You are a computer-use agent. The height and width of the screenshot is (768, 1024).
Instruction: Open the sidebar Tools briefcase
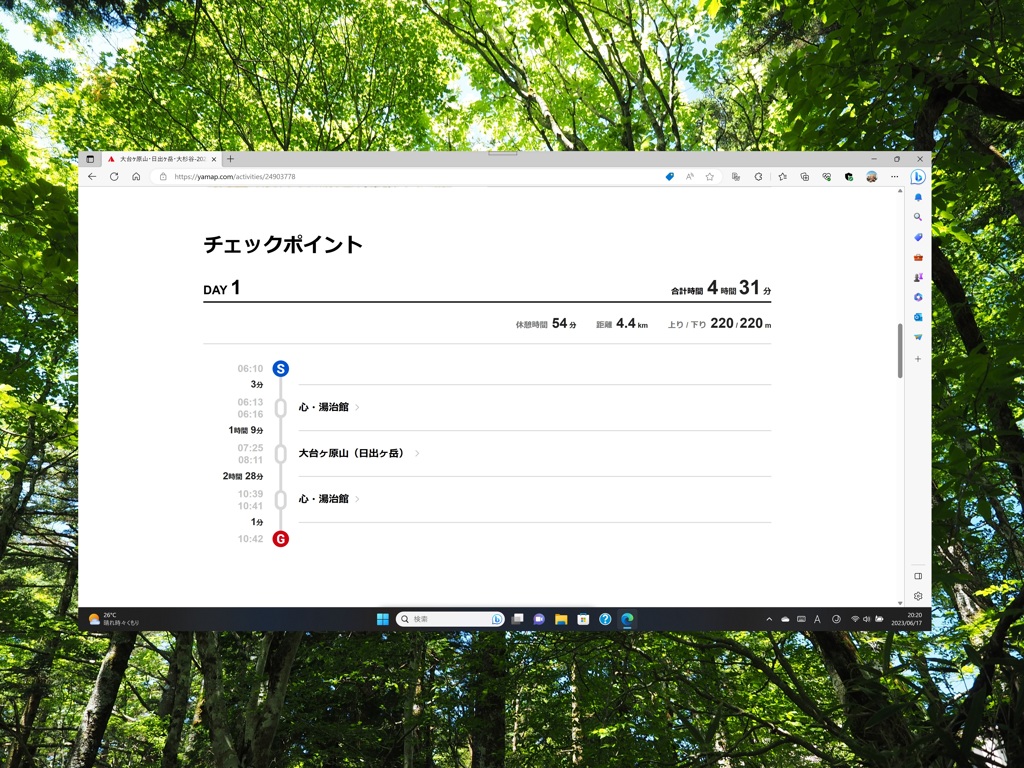(918, 257)
